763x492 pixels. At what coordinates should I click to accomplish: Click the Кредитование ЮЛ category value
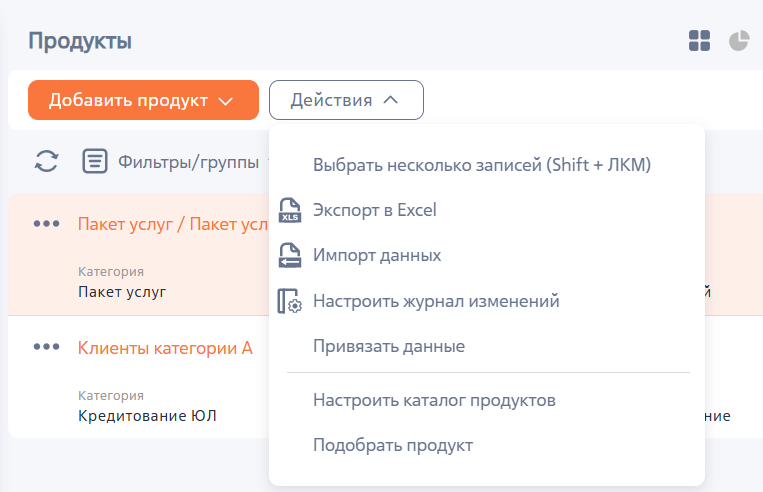click(147, 416)
